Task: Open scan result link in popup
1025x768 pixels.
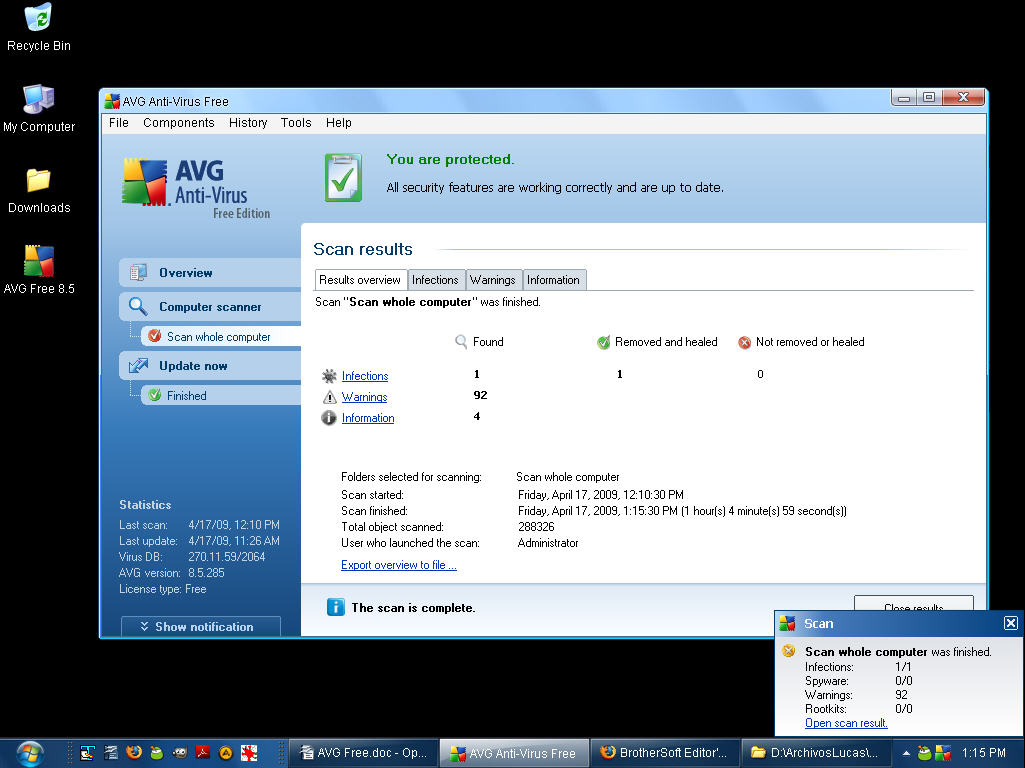Action: (x=846, y=723)
